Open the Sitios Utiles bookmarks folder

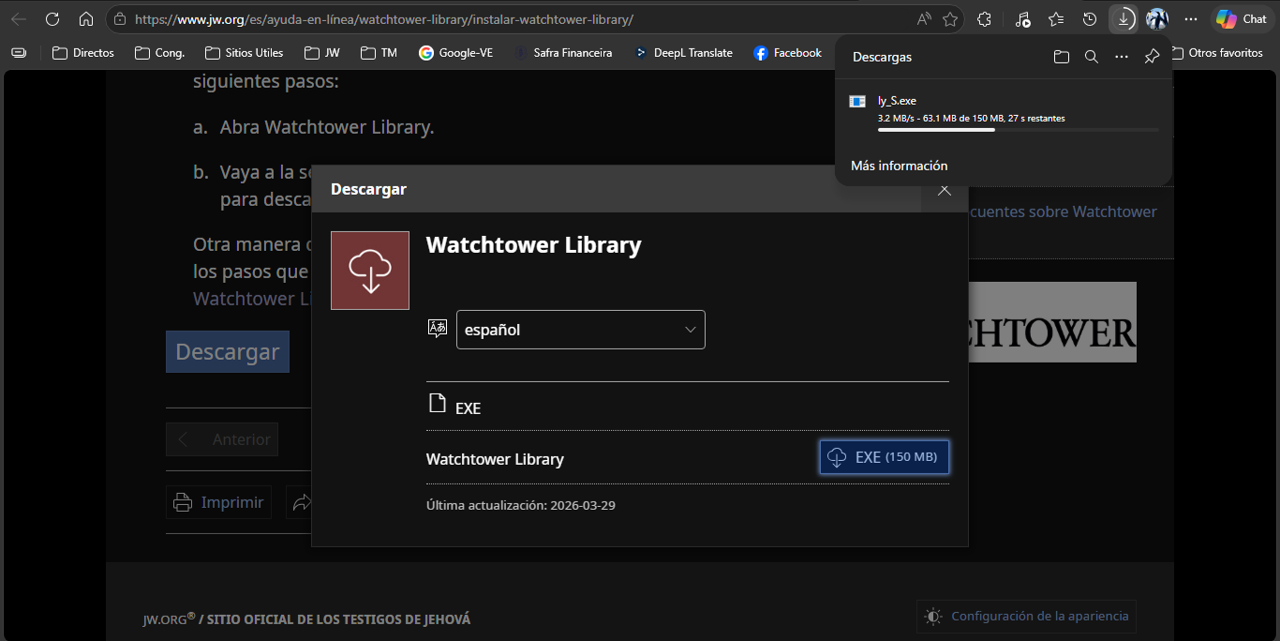(x=244, y=52)
